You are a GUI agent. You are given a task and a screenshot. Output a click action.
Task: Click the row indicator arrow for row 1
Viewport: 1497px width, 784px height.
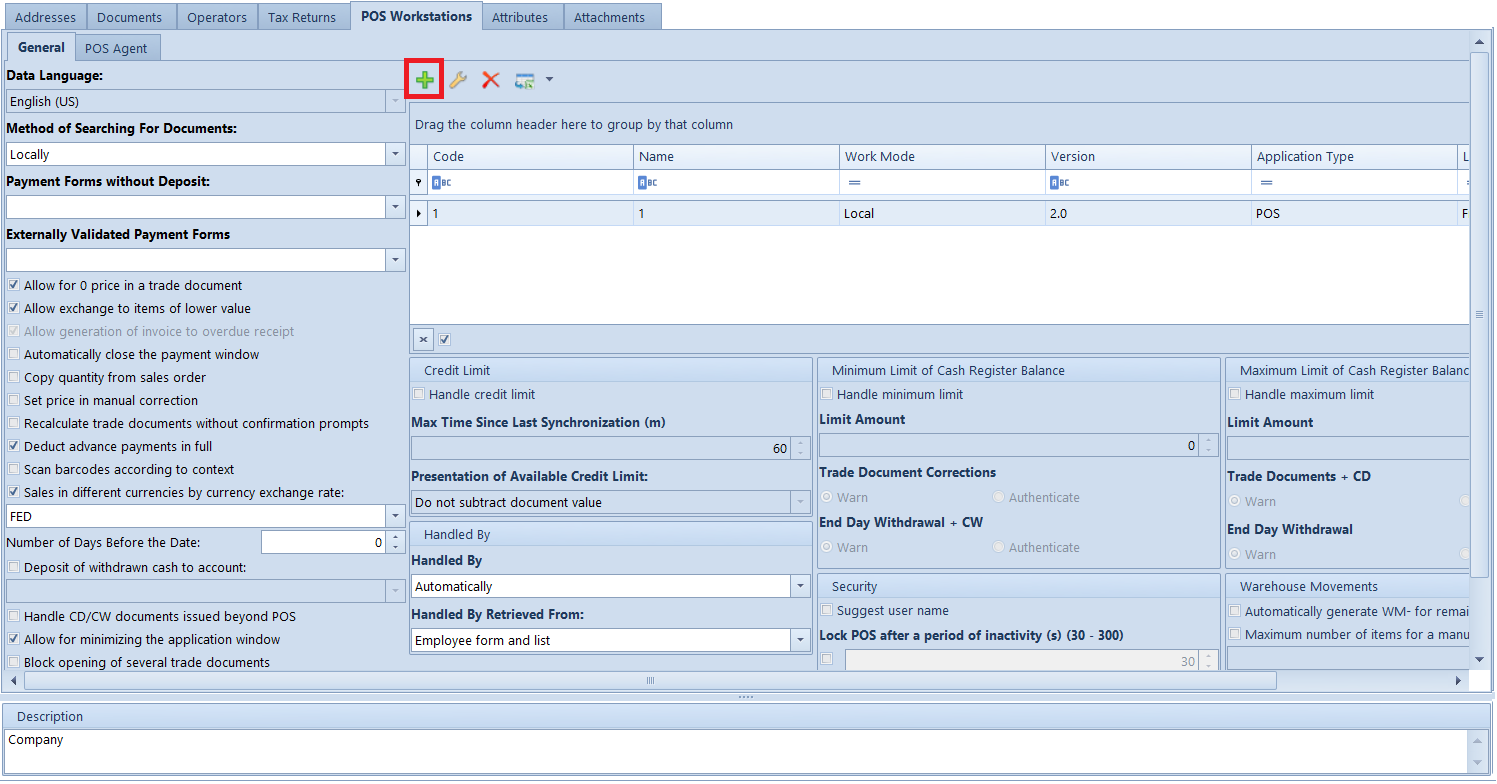click(x=419, y=214)
